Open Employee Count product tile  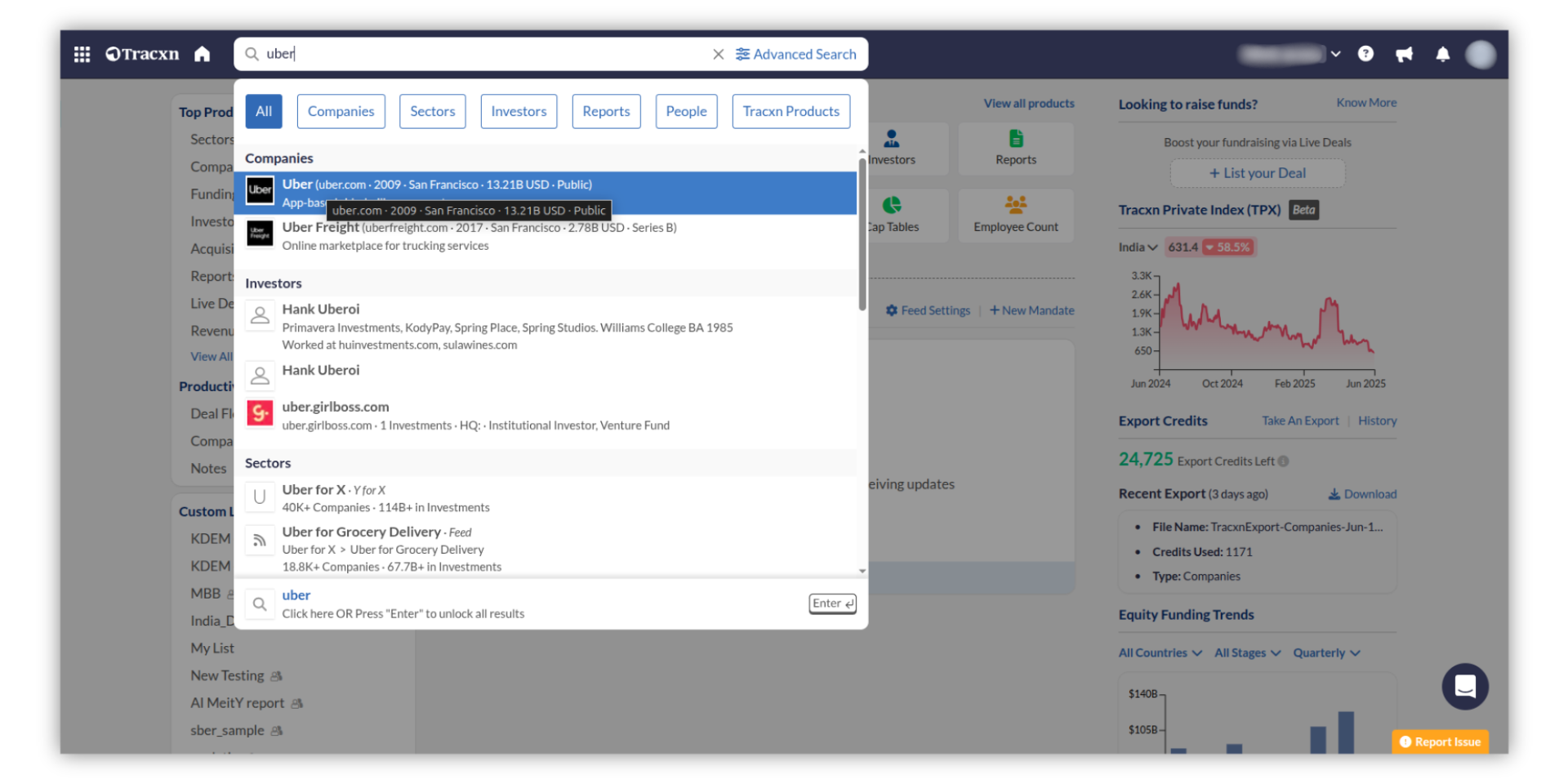pyautogui.click(x=1015, y=214)
